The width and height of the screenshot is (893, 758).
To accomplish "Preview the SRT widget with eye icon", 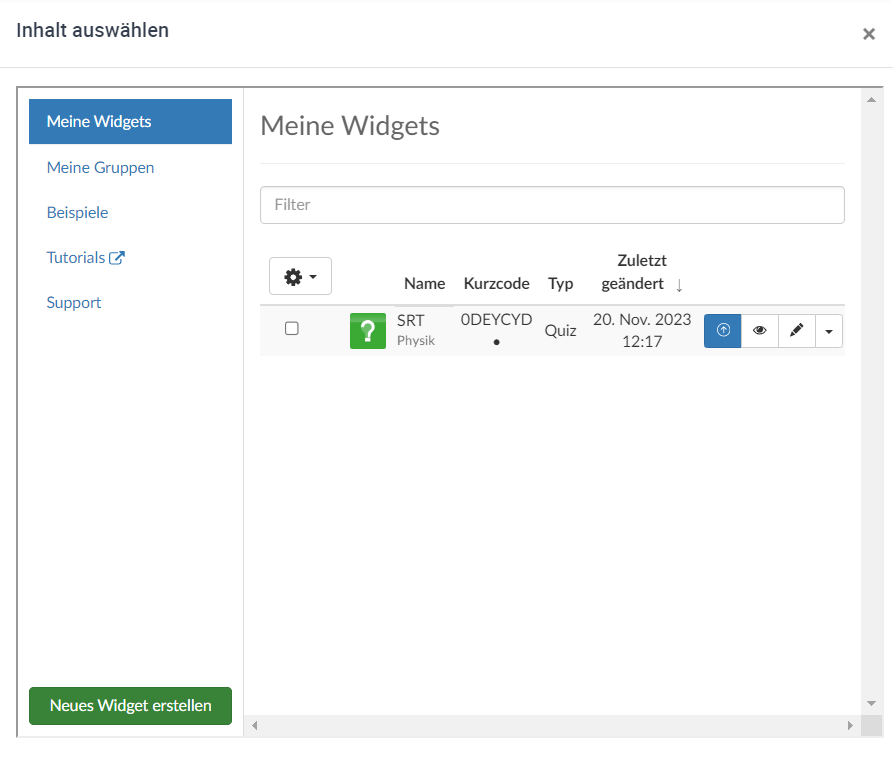I will tap(760, 331).
